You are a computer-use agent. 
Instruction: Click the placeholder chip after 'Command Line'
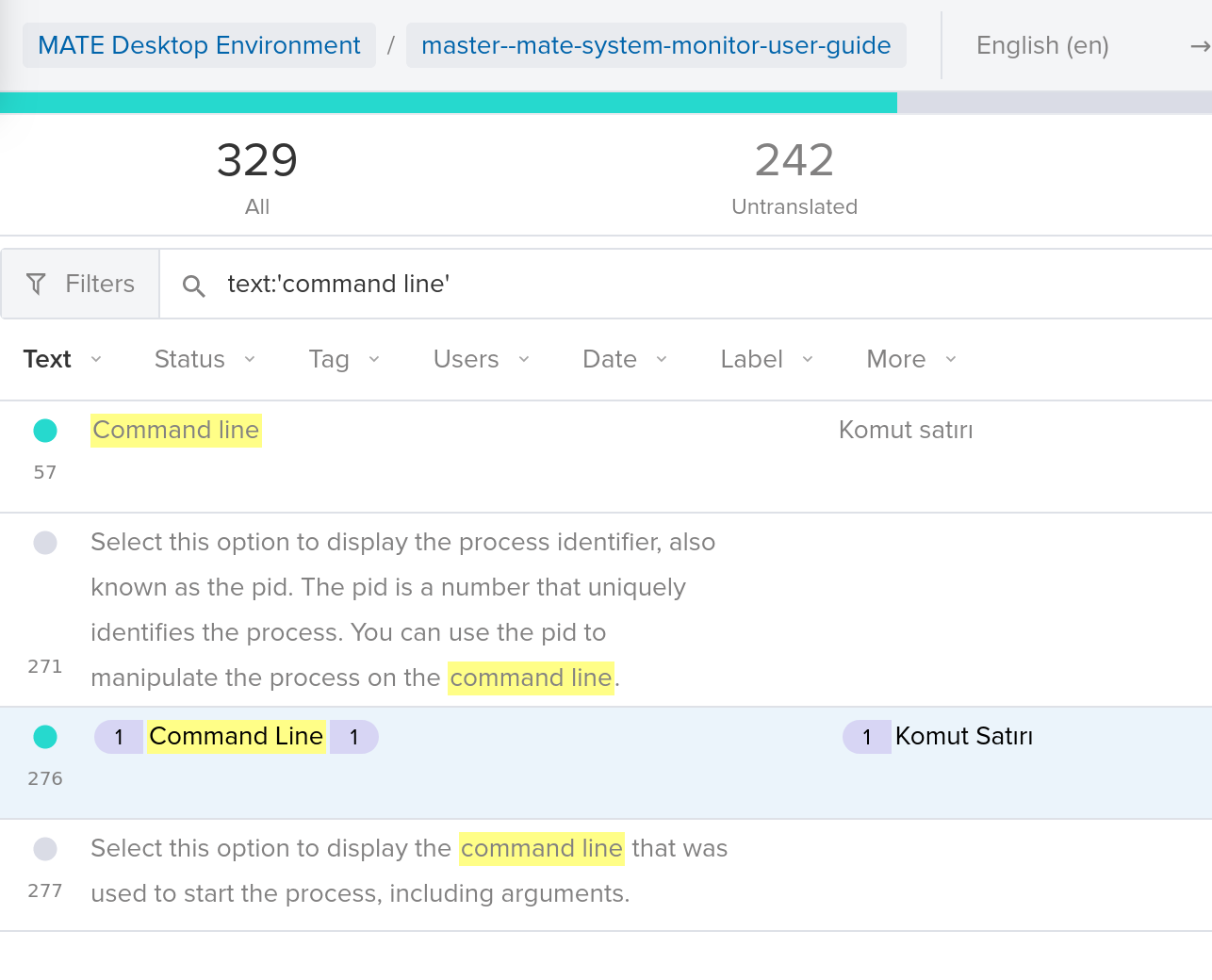[355, 737]
